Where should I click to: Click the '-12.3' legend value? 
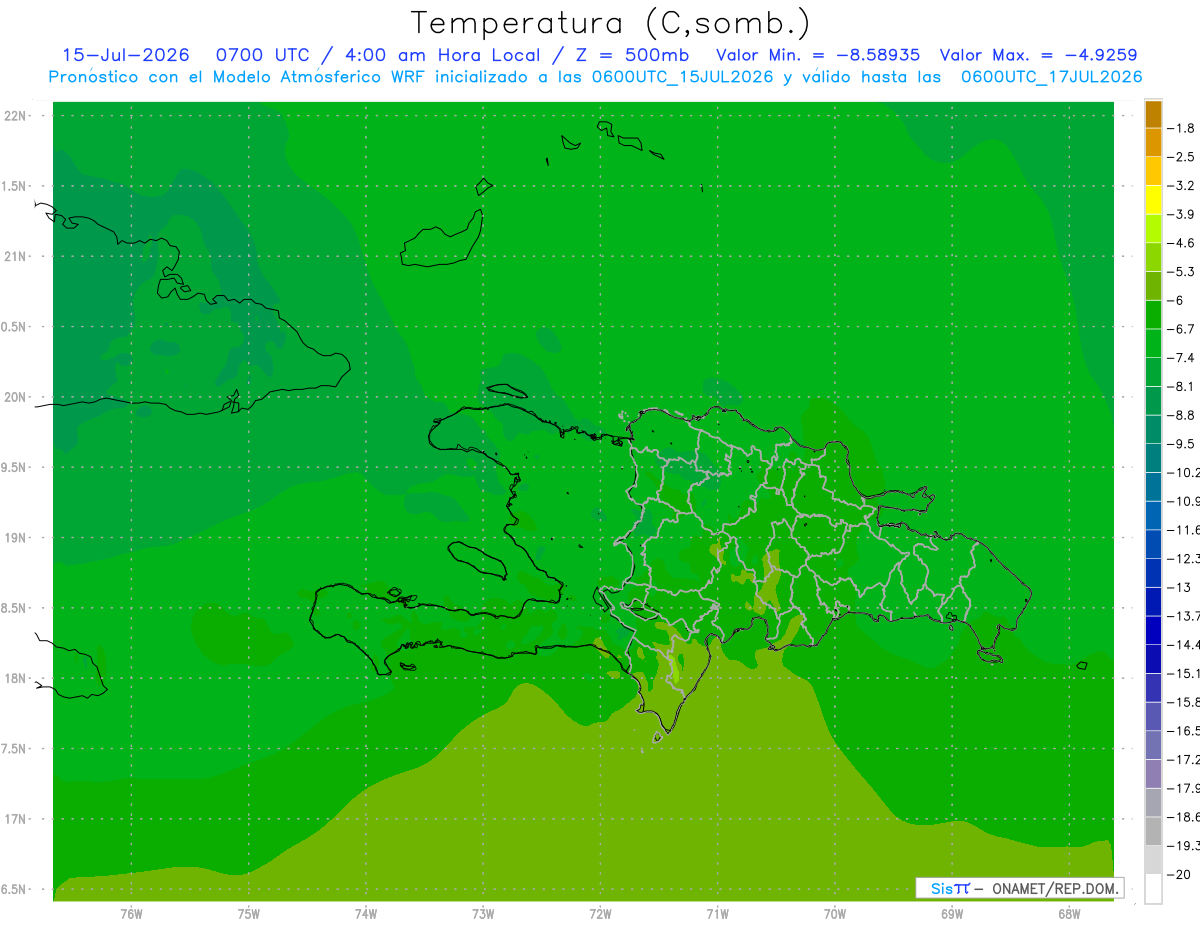click(1183, 558)
